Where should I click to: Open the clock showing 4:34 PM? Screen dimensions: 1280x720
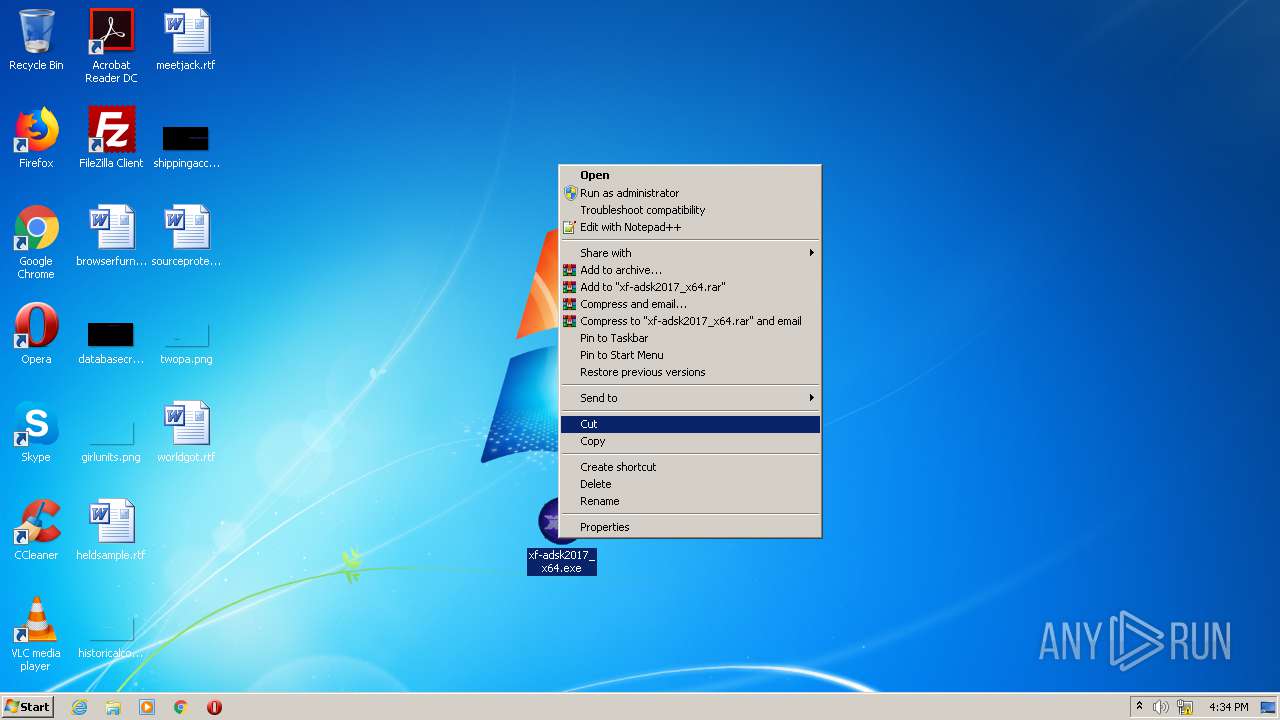click(x=1228, y=707)
